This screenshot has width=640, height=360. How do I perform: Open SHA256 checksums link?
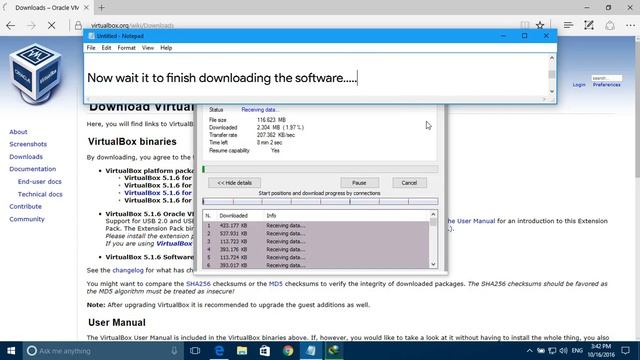pyautogui.click(x=198, y=284)
